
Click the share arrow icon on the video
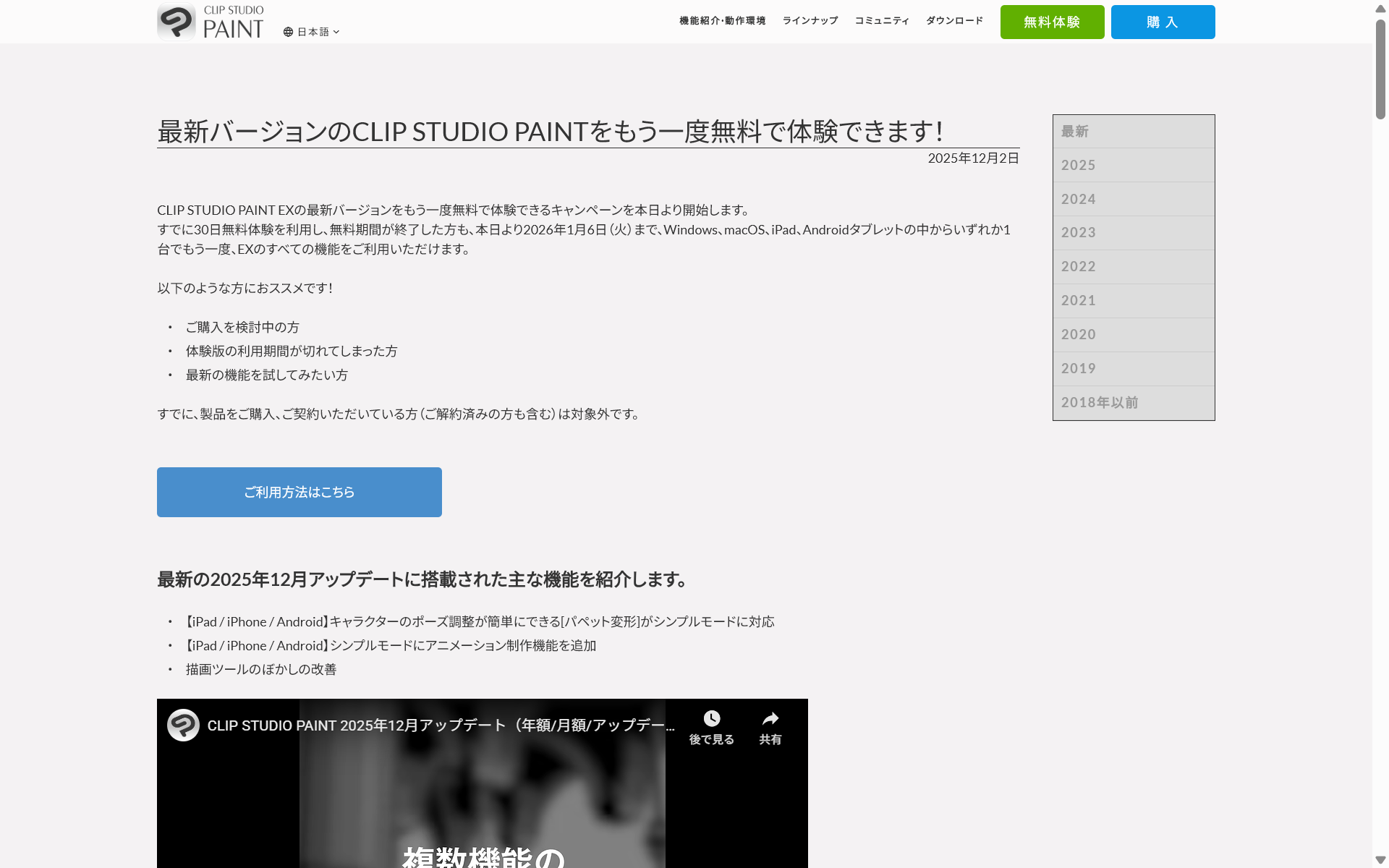click(x=770, y=718)
